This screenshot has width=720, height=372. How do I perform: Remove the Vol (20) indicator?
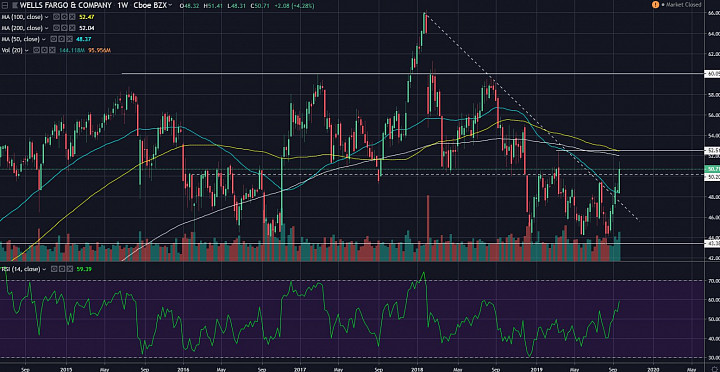click(52, 50)
